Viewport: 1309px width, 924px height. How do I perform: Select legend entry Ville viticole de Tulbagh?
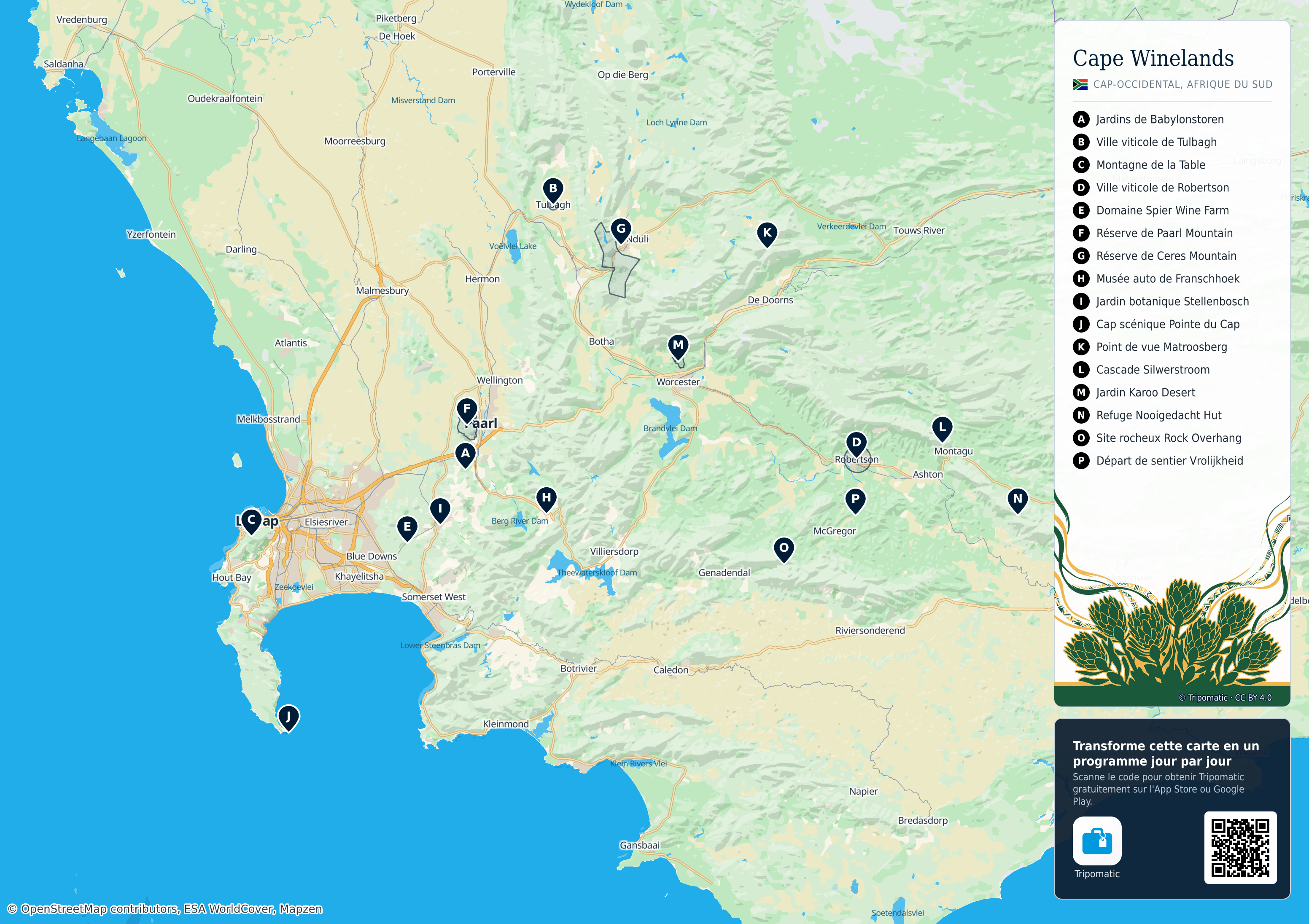click(1144, 142)
